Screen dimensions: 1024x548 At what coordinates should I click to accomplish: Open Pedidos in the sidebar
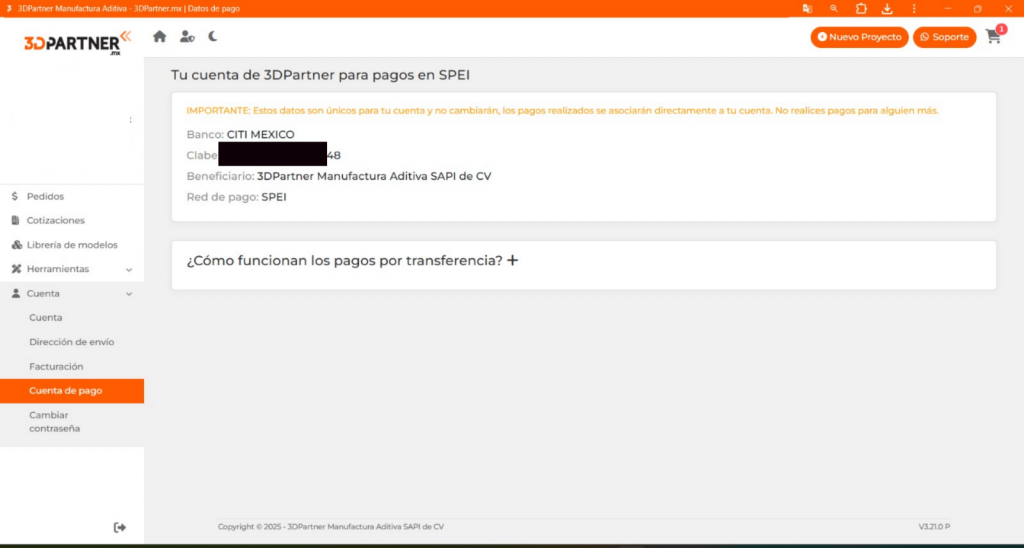coord(45,197)
